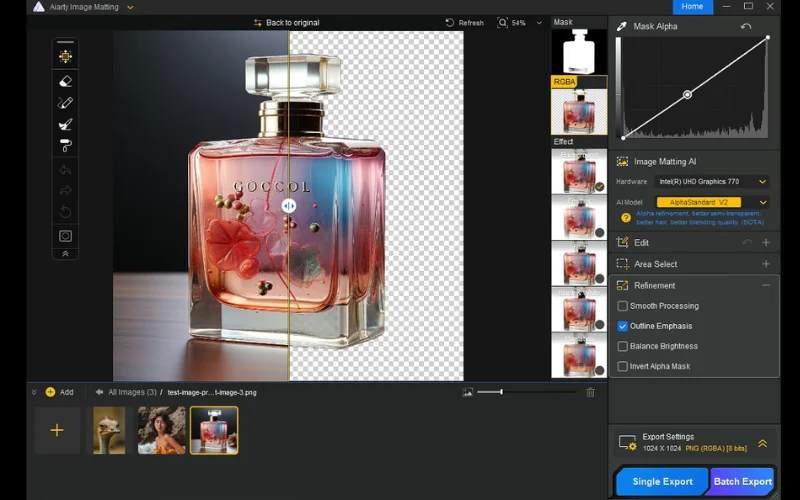
Task: Click the eyedropper icon beside Mask Alpha
Action: click(622, 26)
